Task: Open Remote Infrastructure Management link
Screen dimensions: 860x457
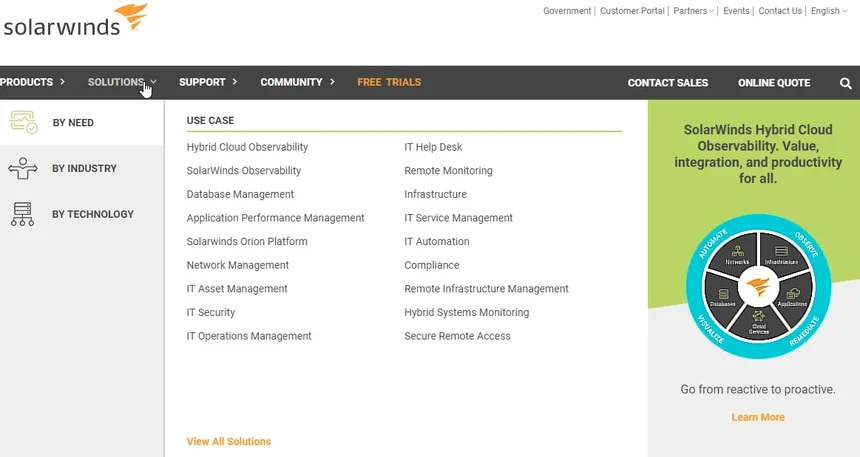Action: (486, 289)
